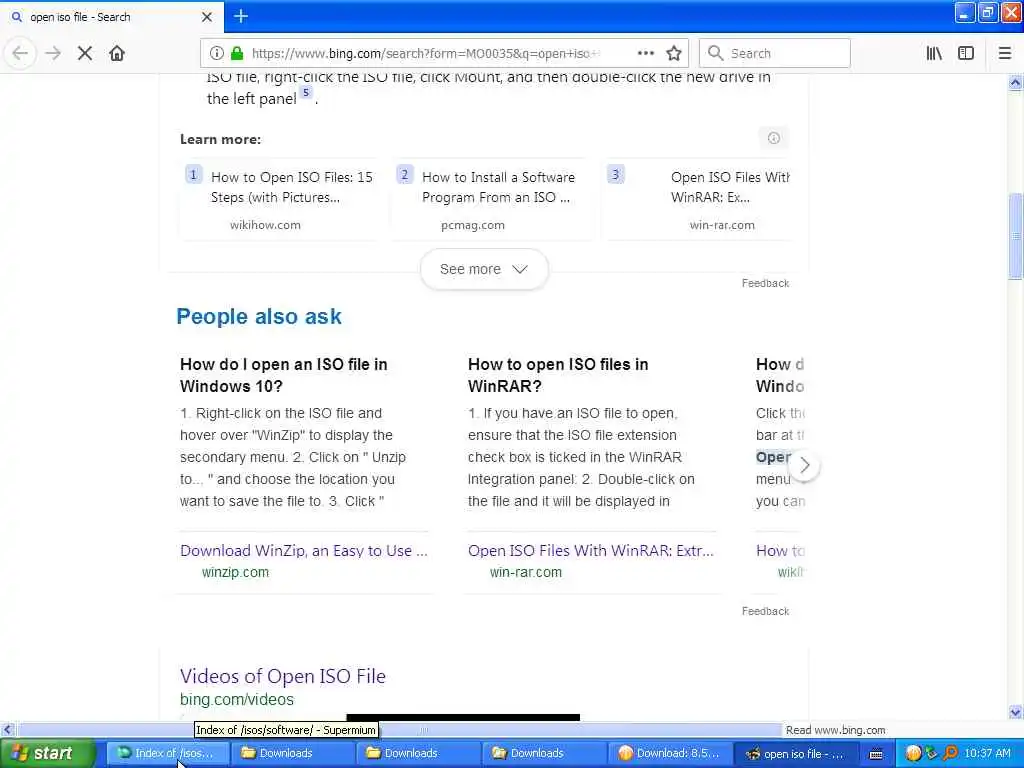Click Feedback below People also ask
1024x768 pixels.
765,611
